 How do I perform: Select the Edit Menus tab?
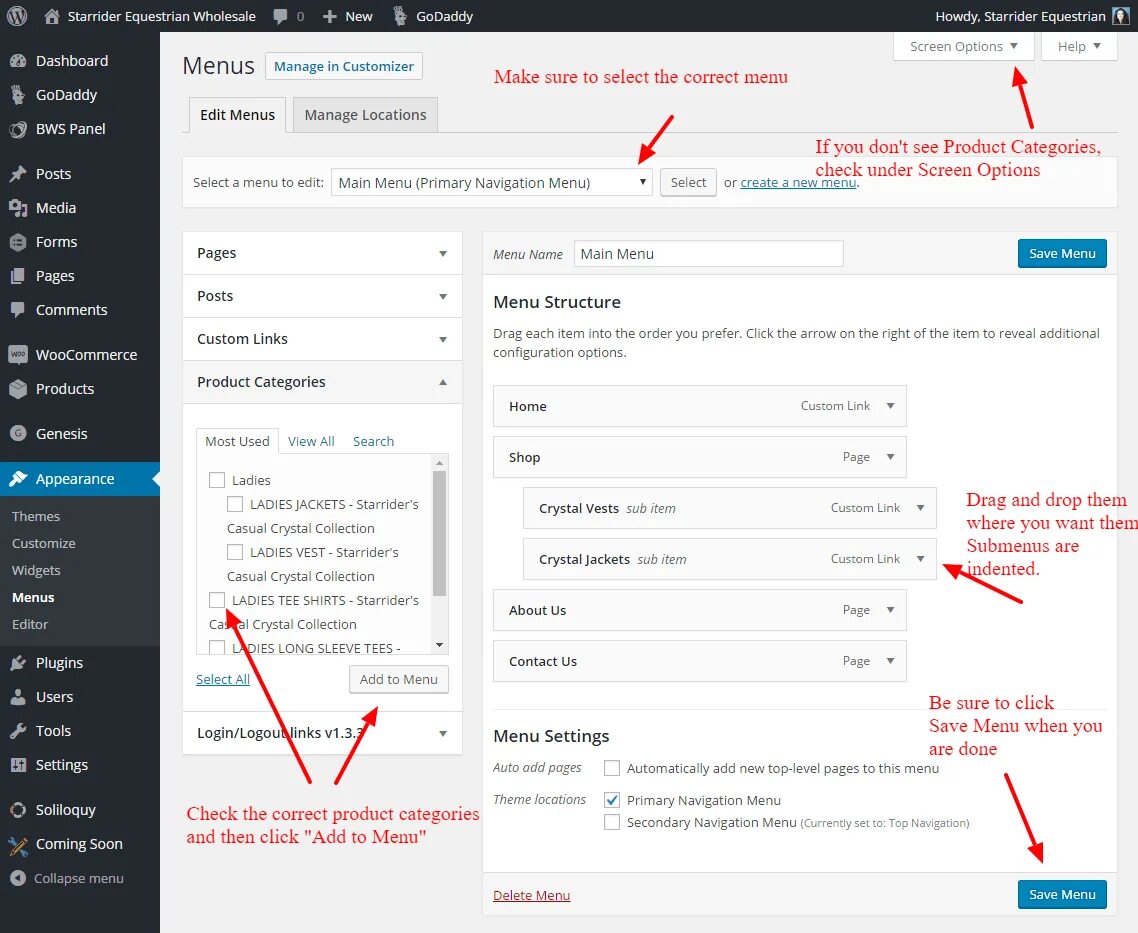click(237, 115)
